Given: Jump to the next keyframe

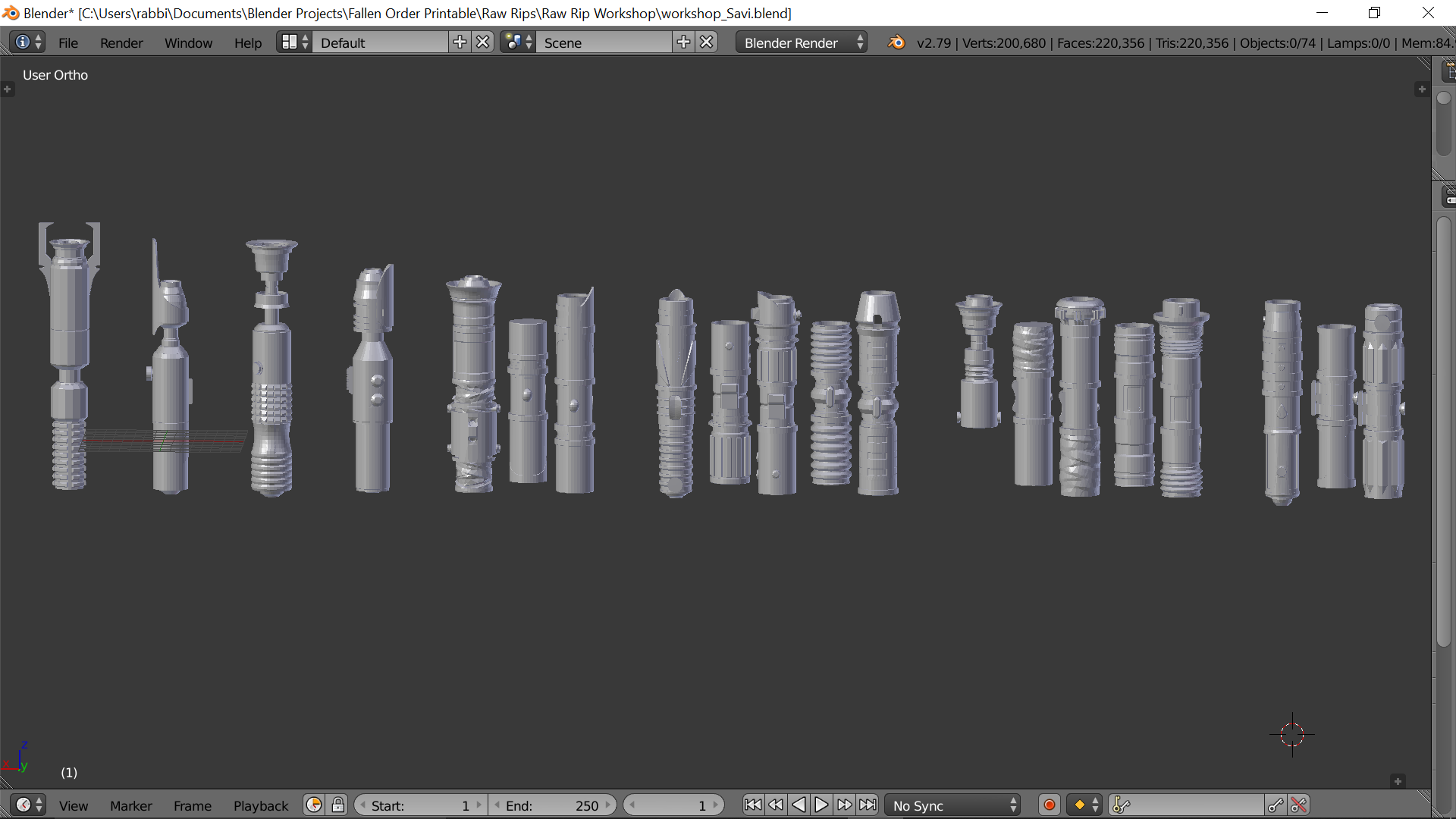Looking at the screenshot, I should point(844,805).
